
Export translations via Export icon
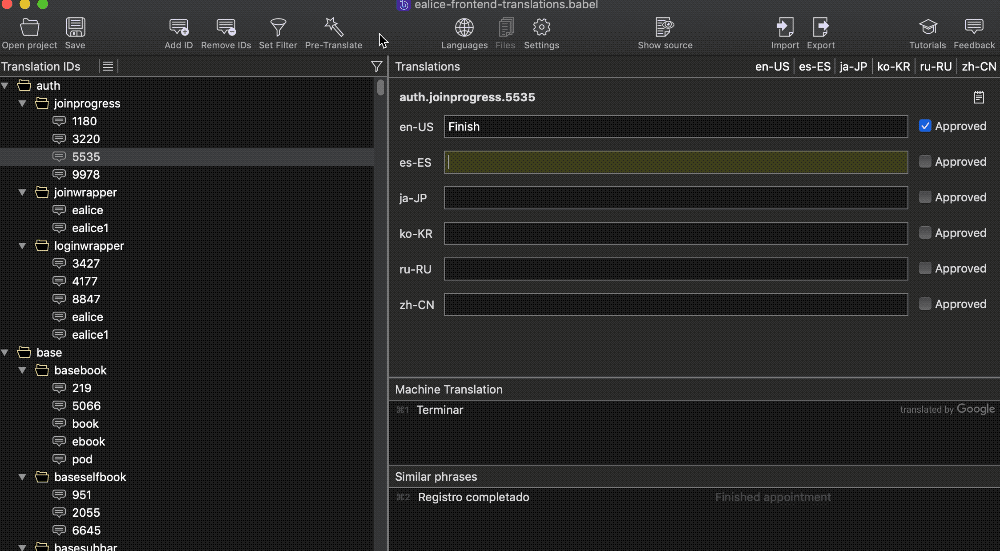tap(821, 27)
